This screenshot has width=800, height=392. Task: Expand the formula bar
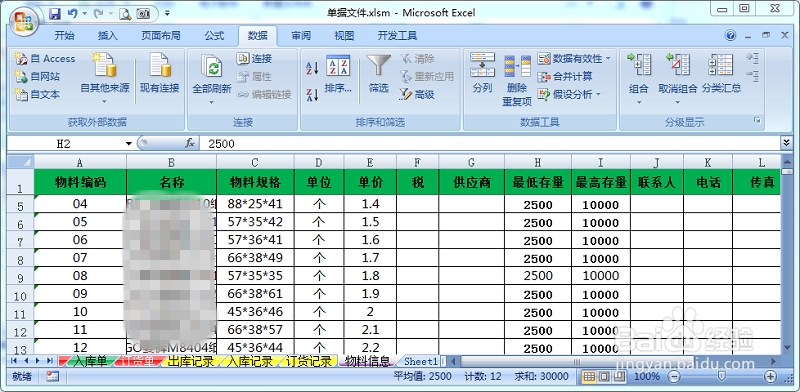coord(786,142)
